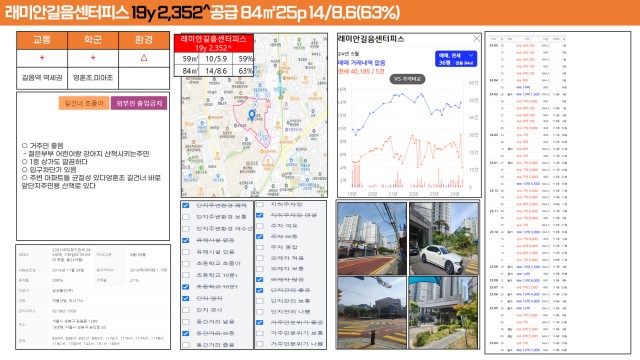Click the orange 길건너 초품아 tag

[84, 103]
